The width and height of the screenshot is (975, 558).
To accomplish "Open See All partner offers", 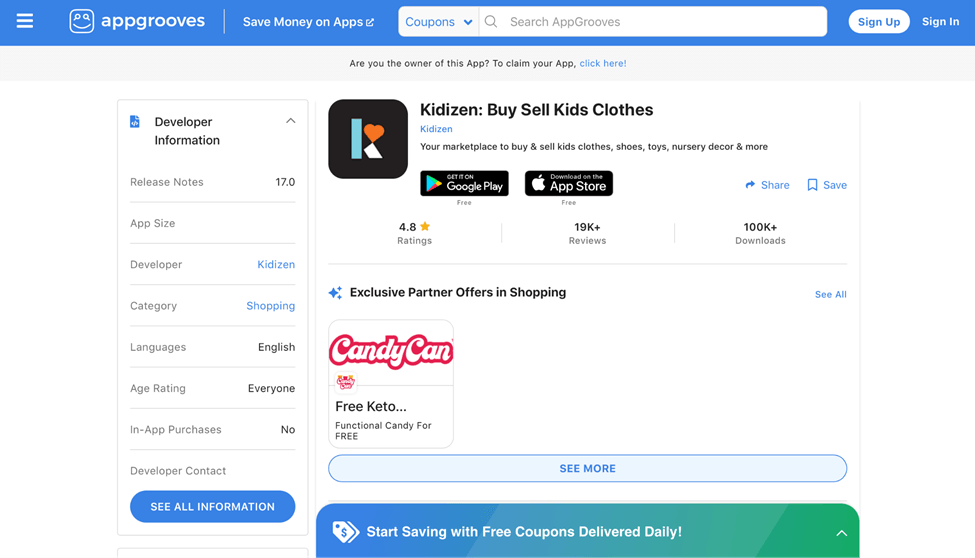I will point(831,294).
